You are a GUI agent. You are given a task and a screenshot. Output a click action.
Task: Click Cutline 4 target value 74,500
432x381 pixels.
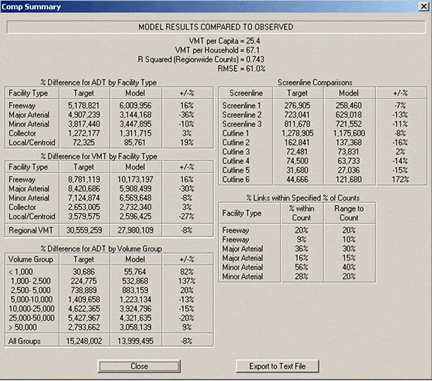click(297, 161)
